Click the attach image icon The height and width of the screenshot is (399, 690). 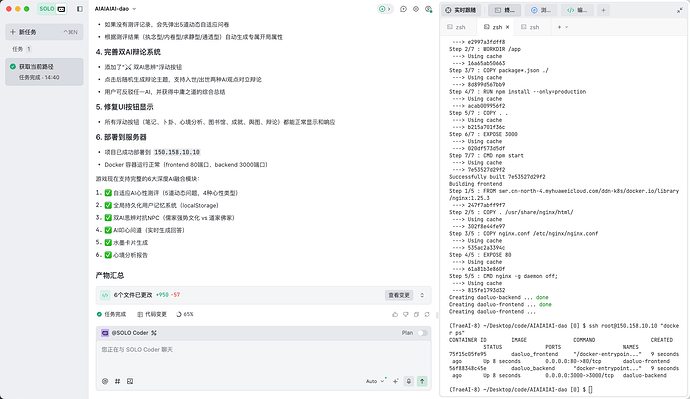[130, 381]
